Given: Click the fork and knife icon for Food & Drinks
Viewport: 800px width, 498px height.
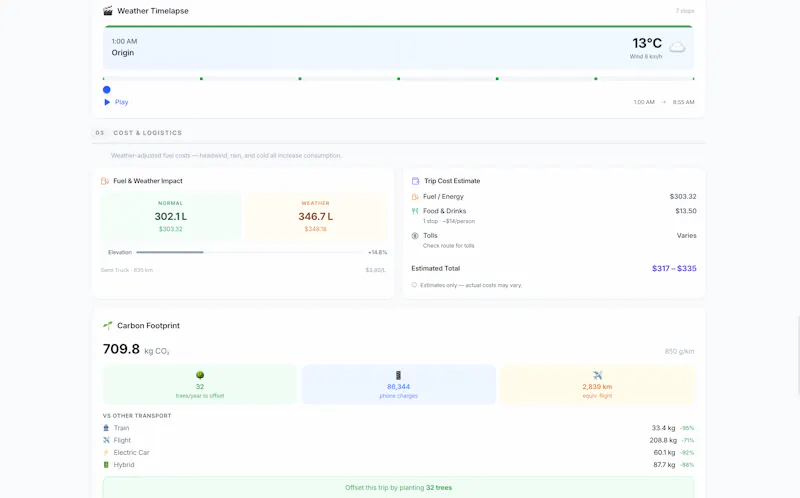Looking at the screenshot, I should (415, 211).
